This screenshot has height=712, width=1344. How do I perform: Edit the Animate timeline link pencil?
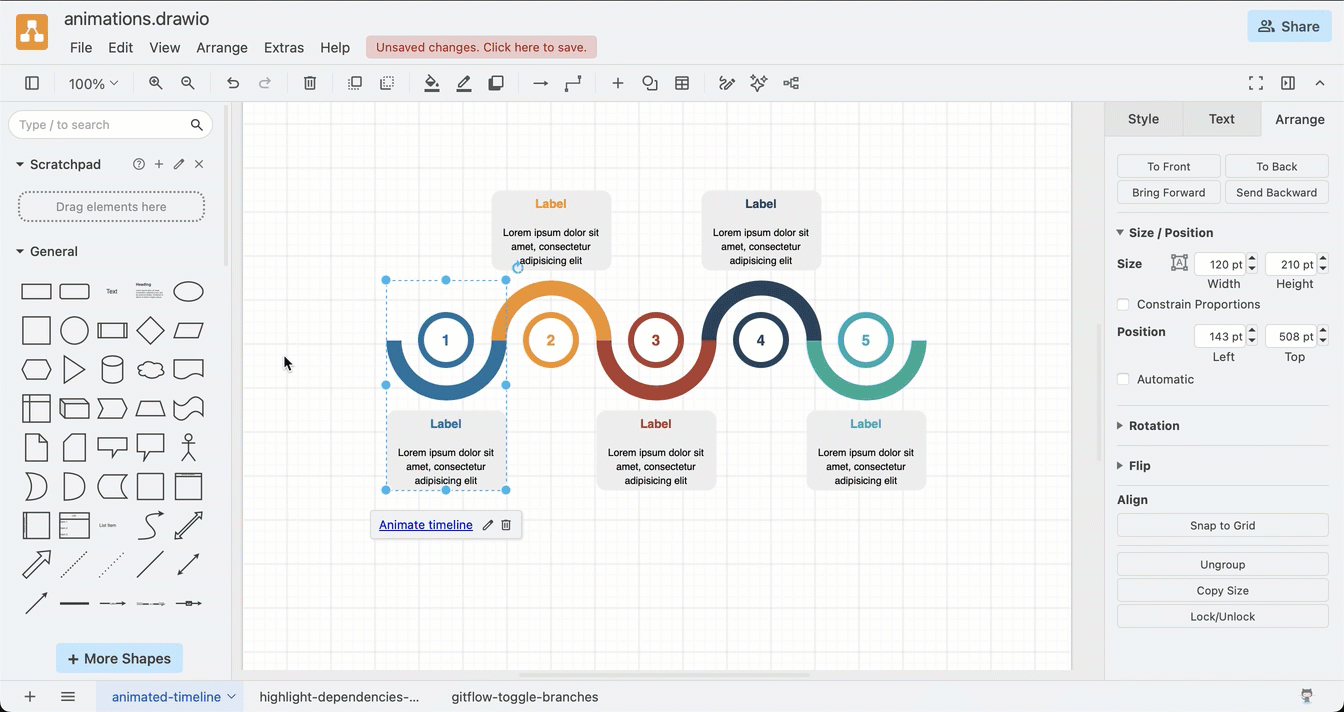click(488, 525)
